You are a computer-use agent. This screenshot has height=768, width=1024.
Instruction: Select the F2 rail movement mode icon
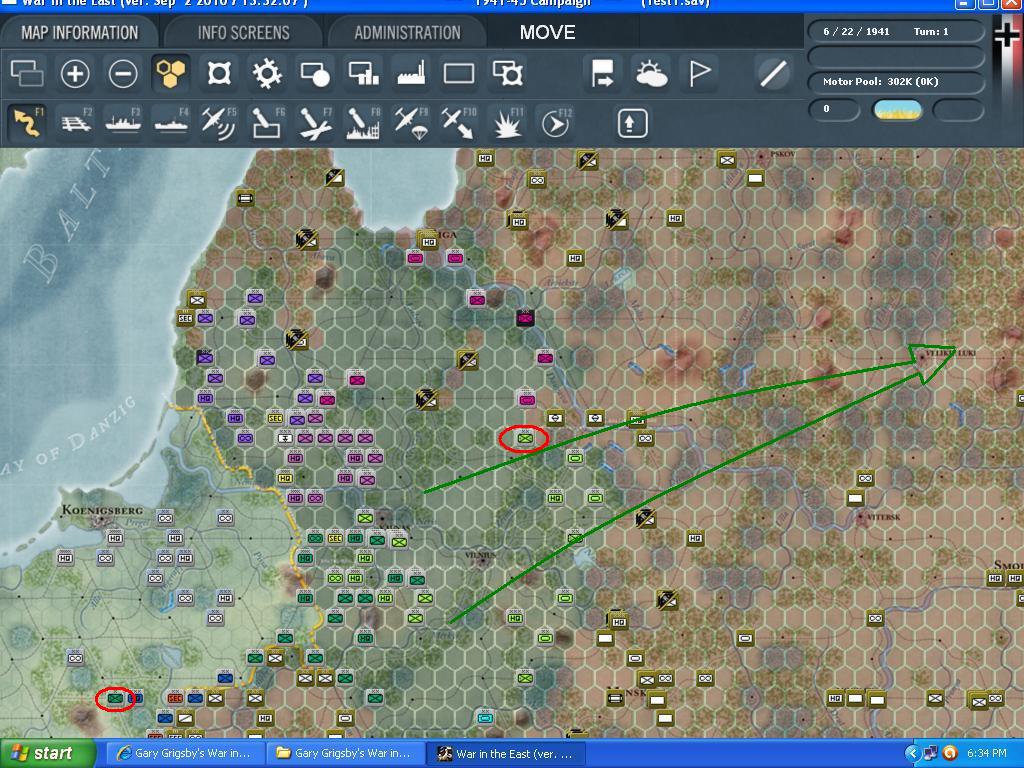75,123
